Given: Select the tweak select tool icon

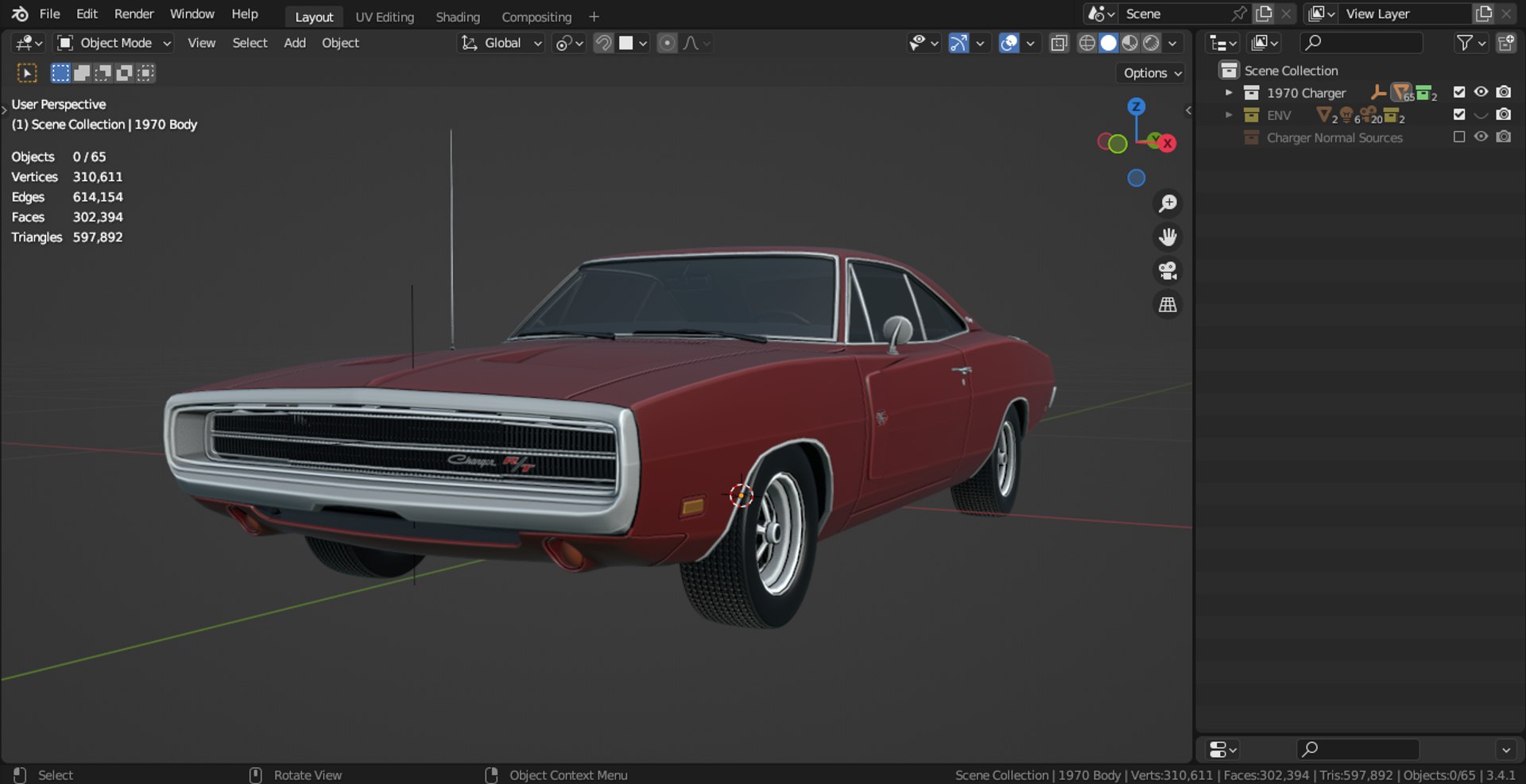Looking at the screenshot, I should [27, 73].
